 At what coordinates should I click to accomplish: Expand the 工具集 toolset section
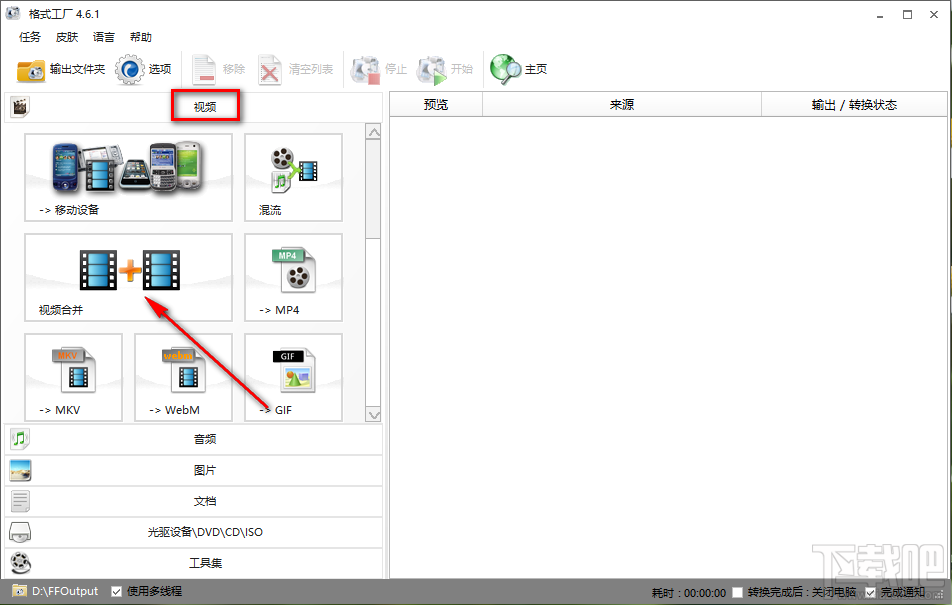click(x=194, y=563)
